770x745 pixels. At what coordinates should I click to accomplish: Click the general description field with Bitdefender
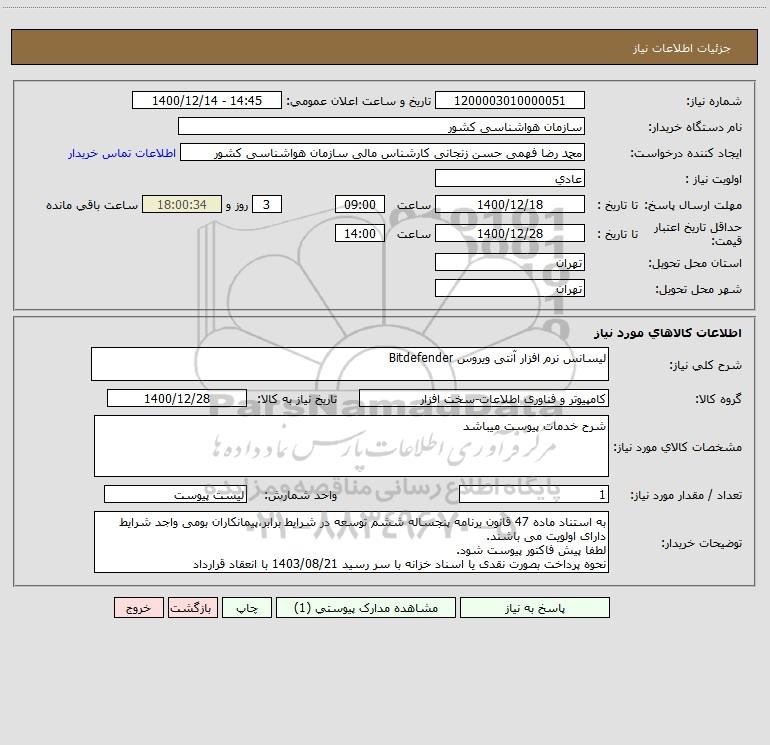click(350, 364)
